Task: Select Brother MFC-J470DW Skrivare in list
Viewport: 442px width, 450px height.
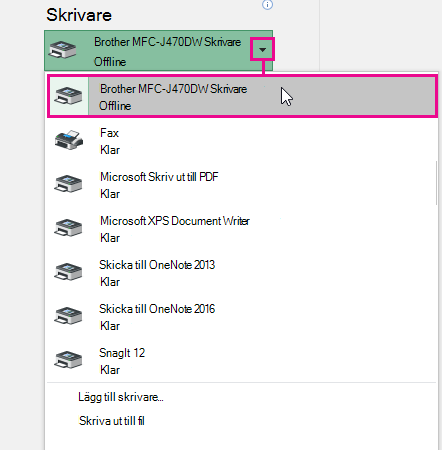Action: coord(242,97)
